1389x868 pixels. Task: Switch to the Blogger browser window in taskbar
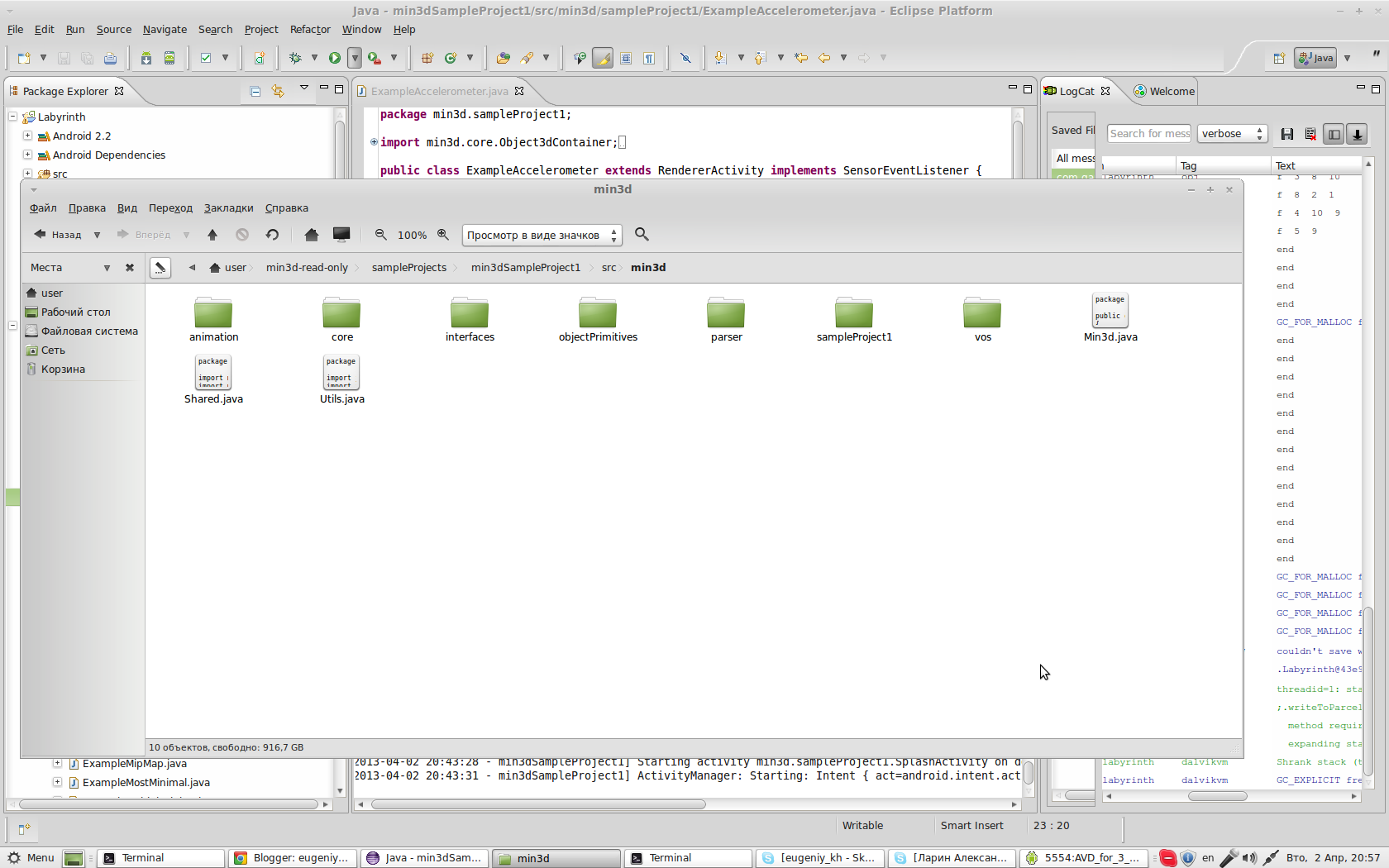point(293,858)
